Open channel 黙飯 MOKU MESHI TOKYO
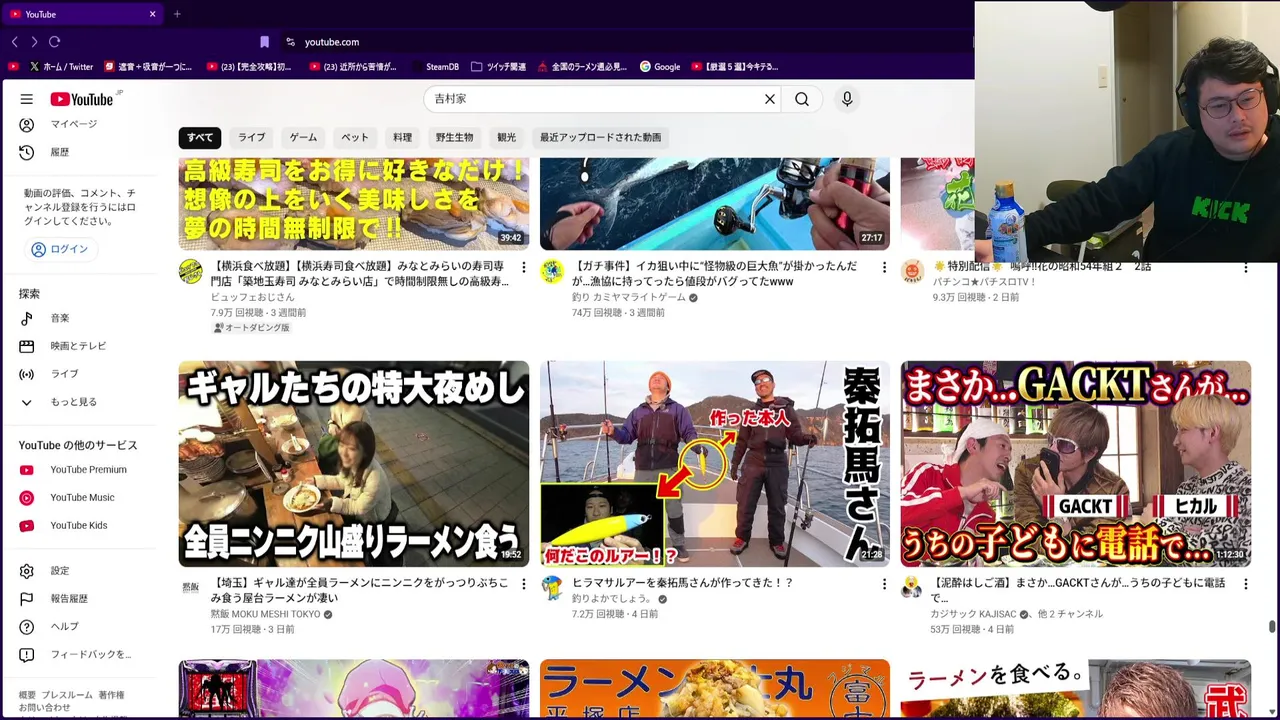The height and width of the screenshot is (720, 1280). pos(265,614)
